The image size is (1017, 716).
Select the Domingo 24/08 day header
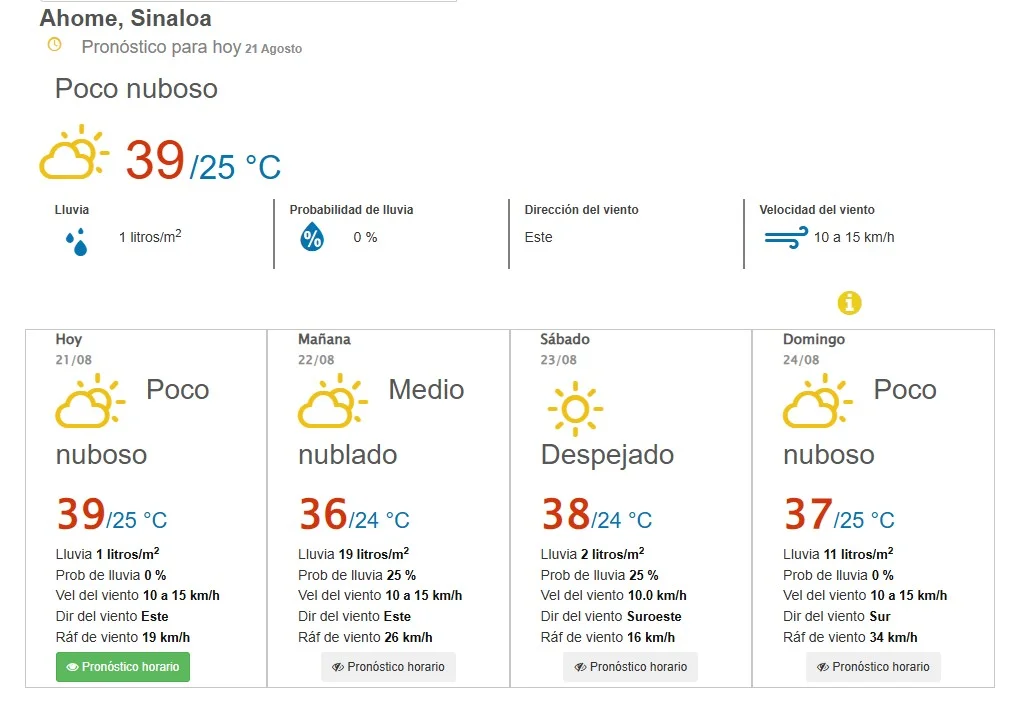coord(813,349)
